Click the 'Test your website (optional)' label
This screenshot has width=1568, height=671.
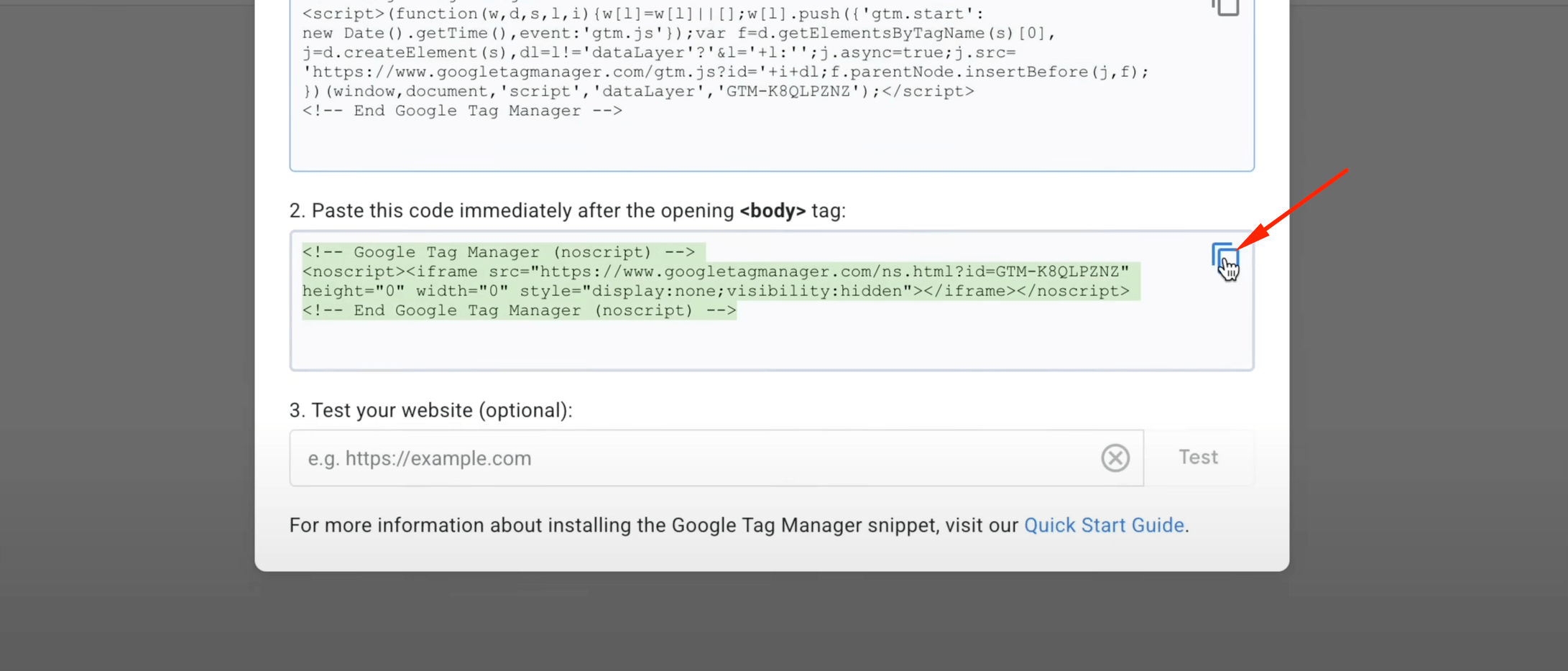click(x=430, y=410)
